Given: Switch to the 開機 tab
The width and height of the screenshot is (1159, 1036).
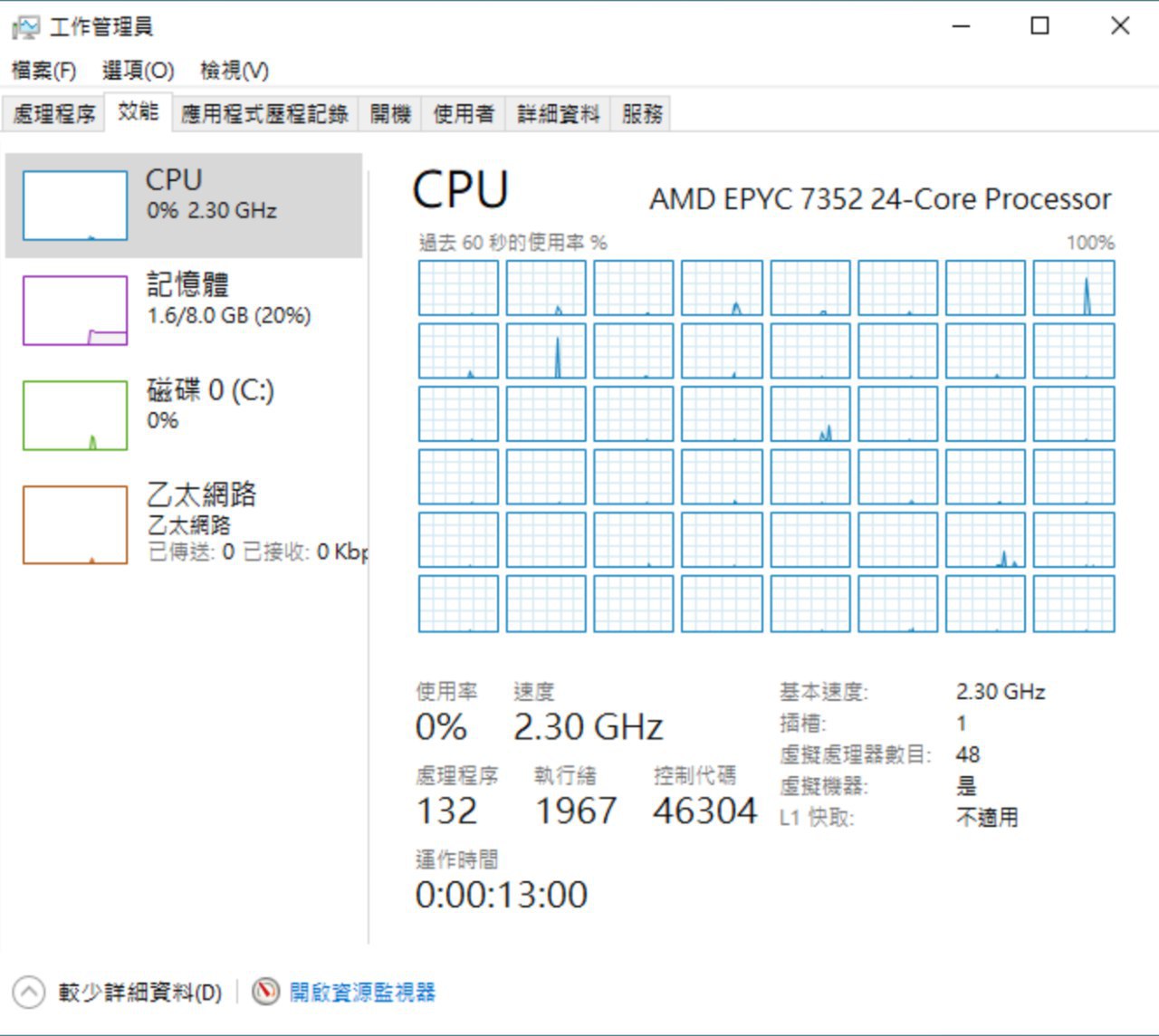Looking at the screenshot, I should pyautogui.click(x=390, y=114).
